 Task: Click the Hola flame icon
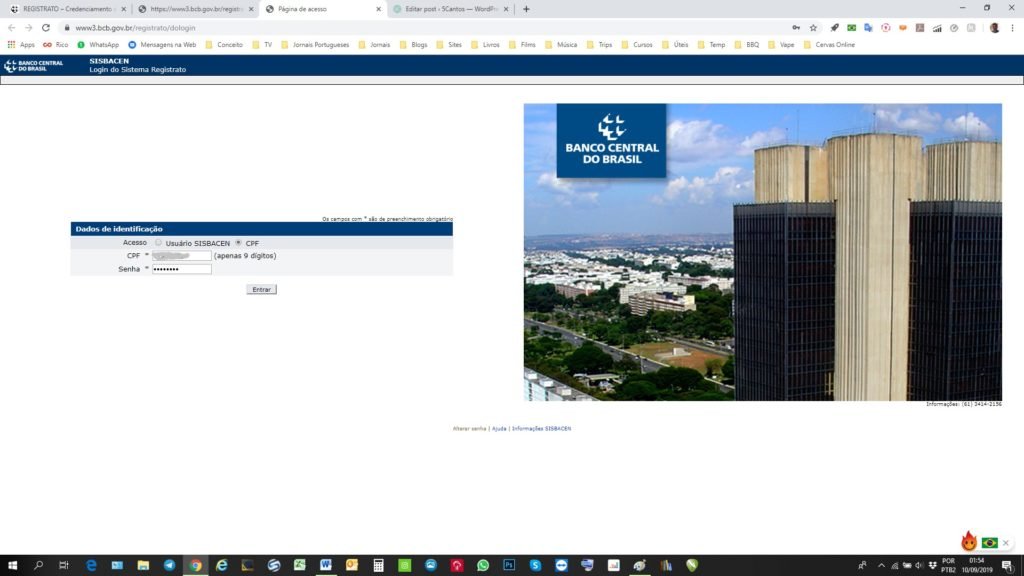tap(969, 541)
